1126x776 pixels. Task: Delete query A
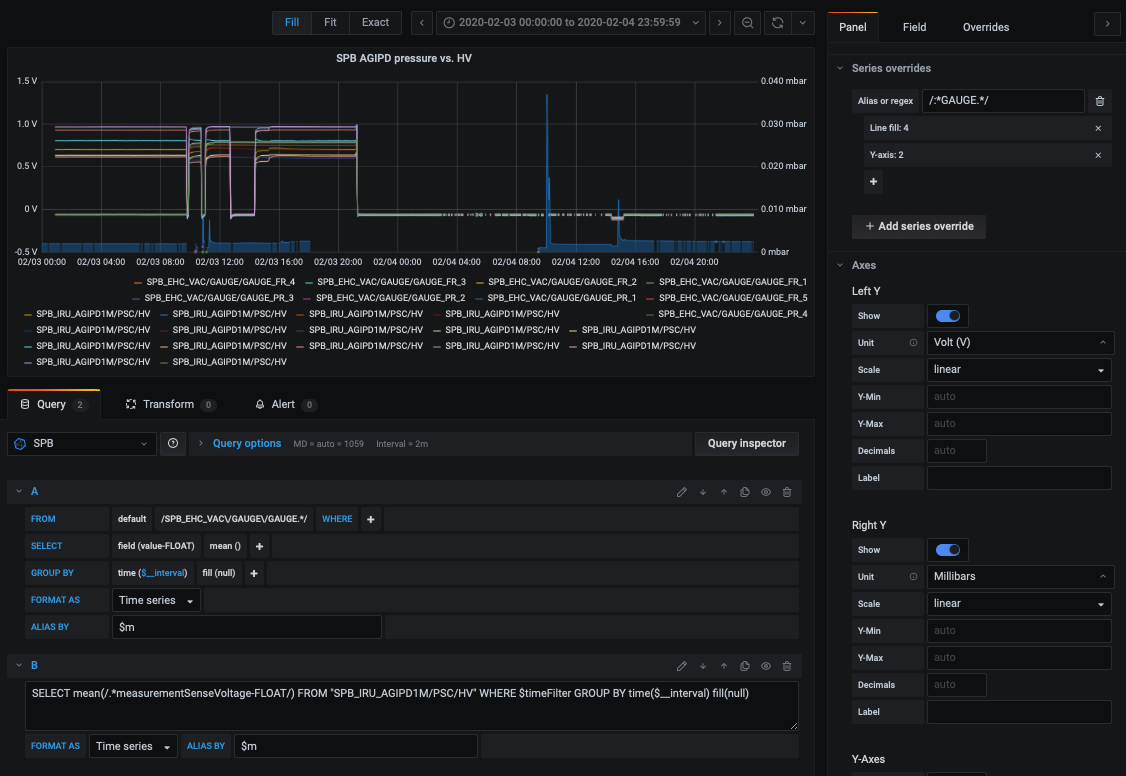[x=787, y=492]
